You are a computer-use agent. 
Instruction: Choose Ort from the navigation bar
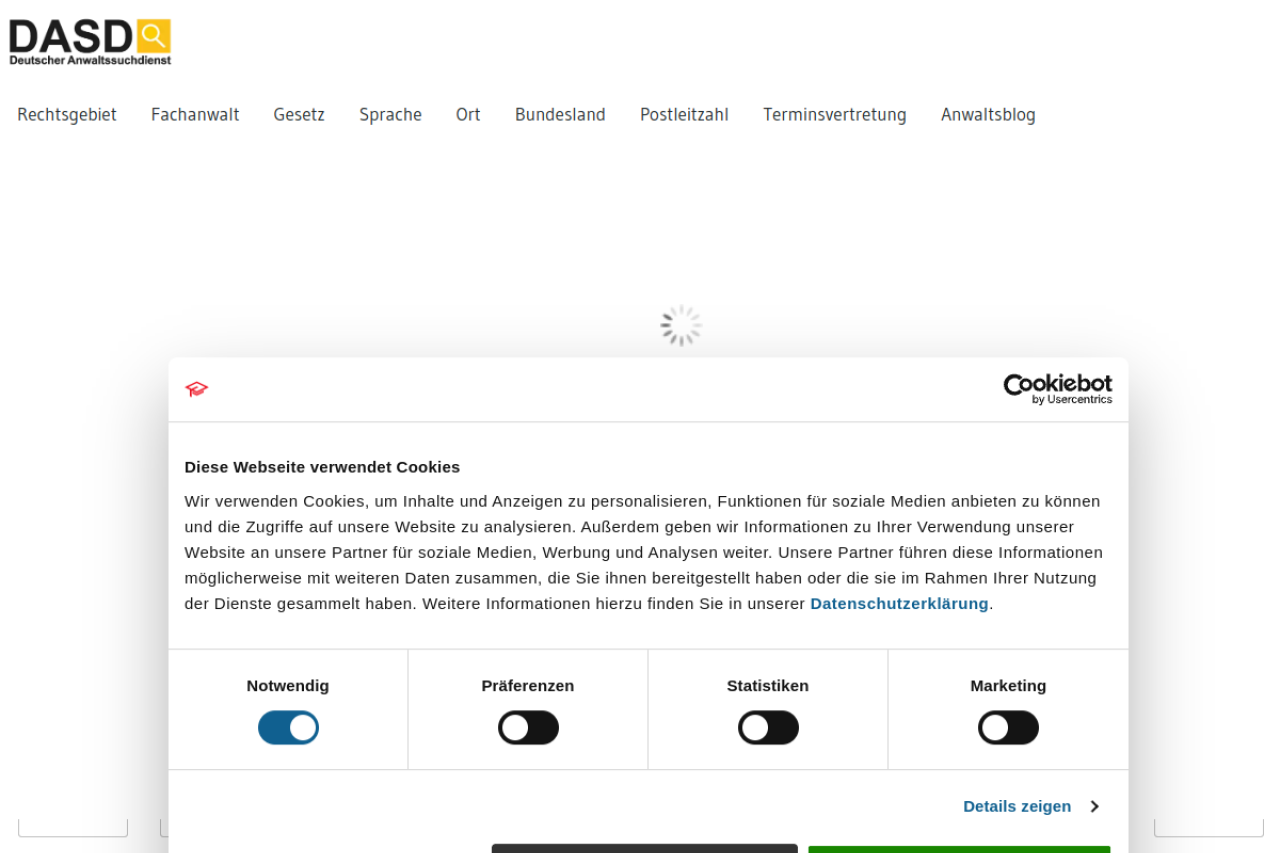468,115
